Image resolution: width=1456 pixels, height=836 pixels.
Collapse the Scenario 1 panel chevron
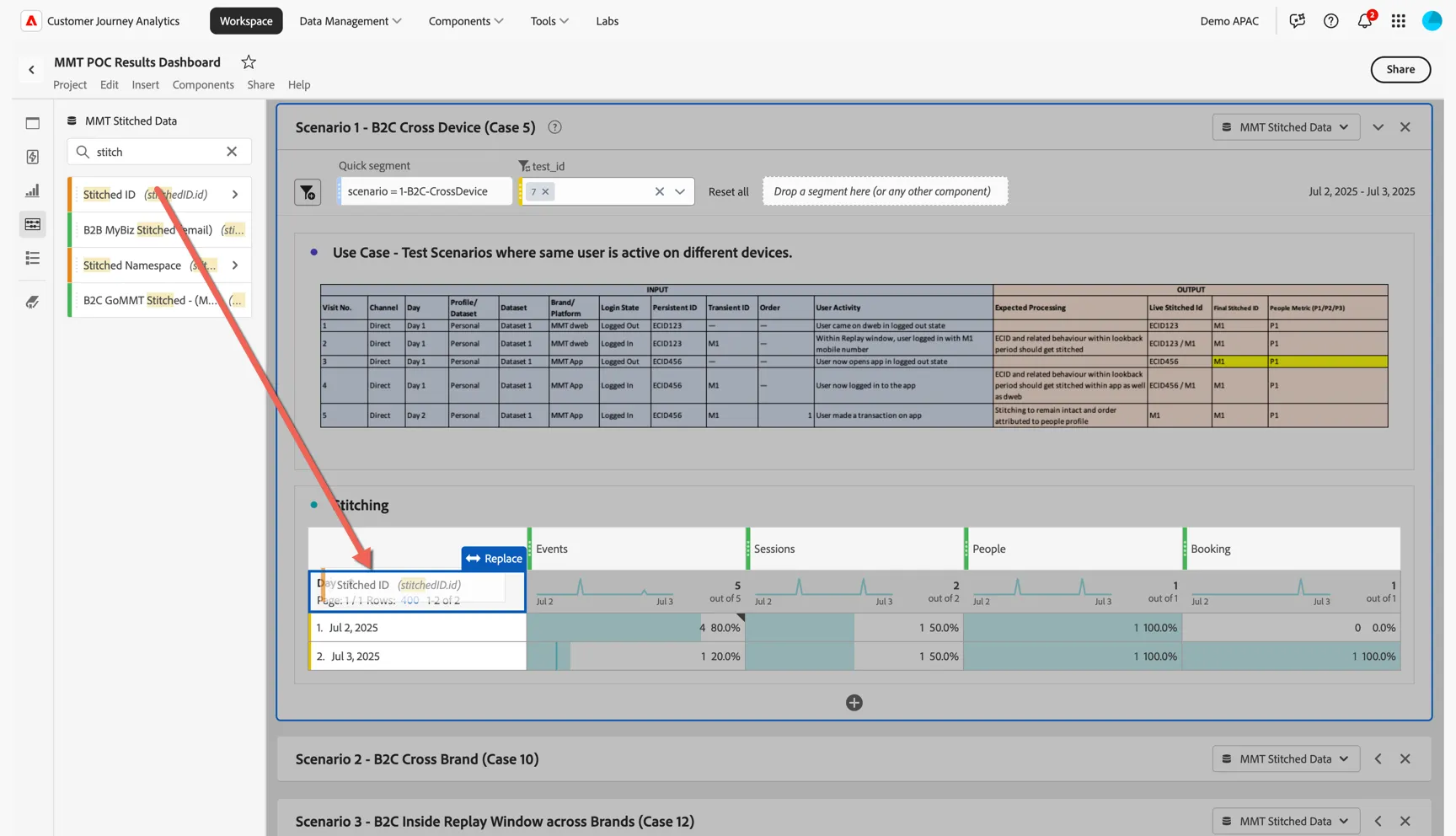[x=1378, y=127]
